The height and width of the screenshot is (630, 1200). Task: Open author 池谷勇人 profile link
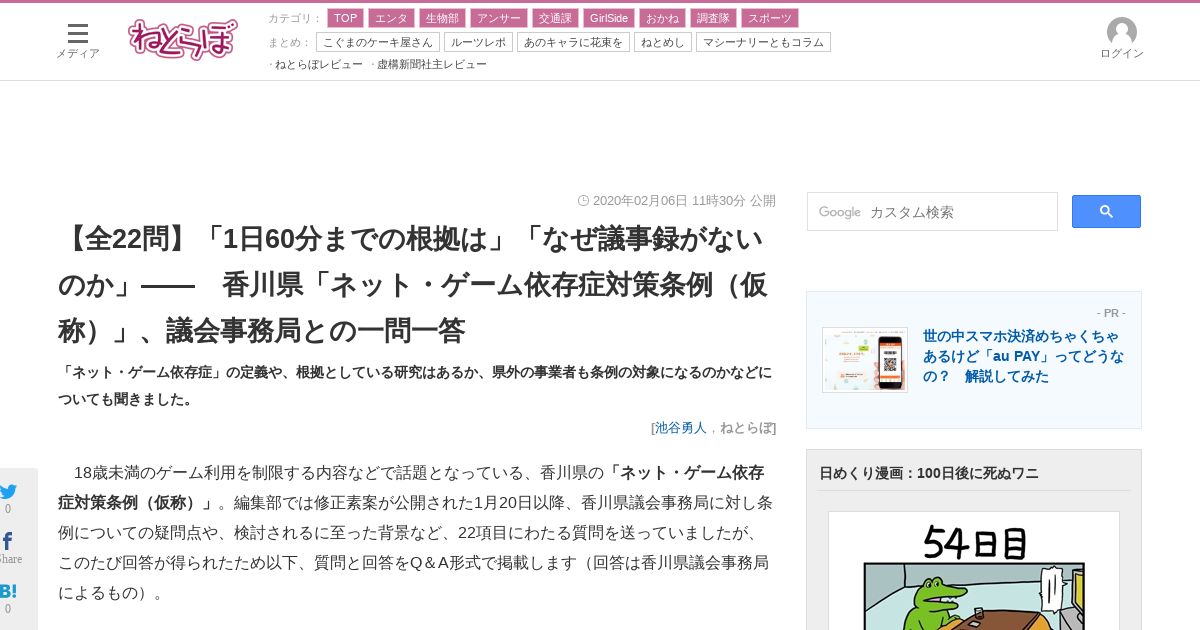681,427
